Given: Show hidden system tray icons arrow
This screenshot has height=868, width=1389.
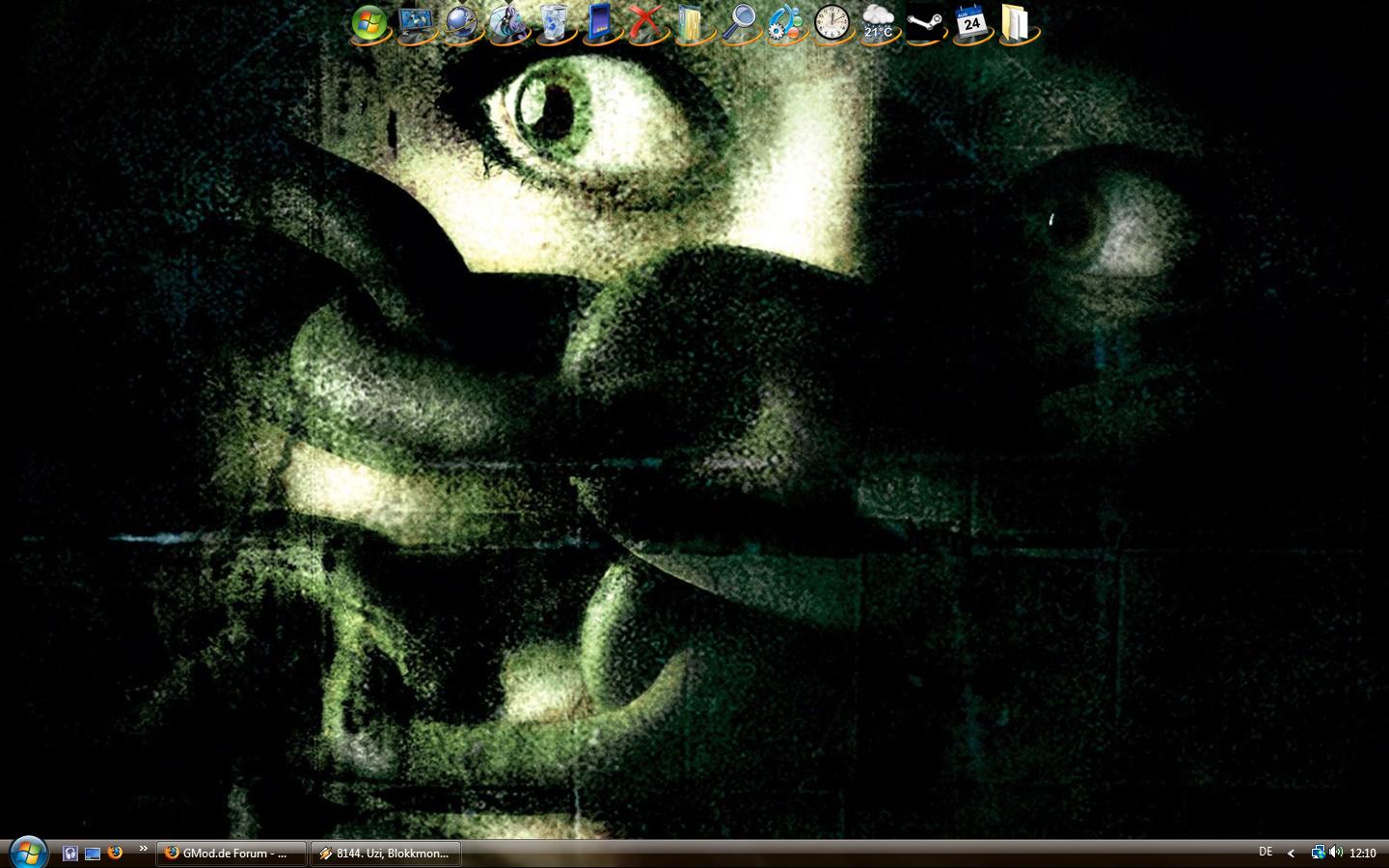Looking at the screenshot, I should [1291, 854].
